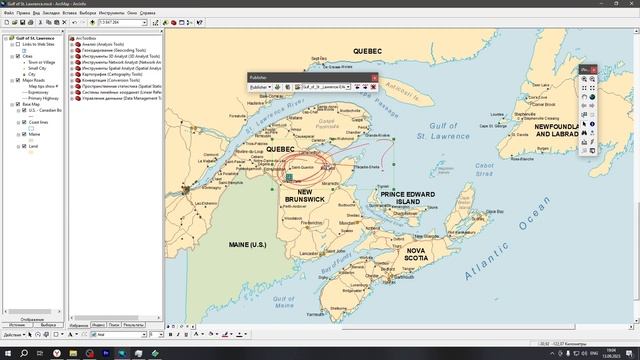The width and height of the screenshot is (640, 360).
Task: Expand Geocoding Tools toolbox
Action: tap(72, 50)
